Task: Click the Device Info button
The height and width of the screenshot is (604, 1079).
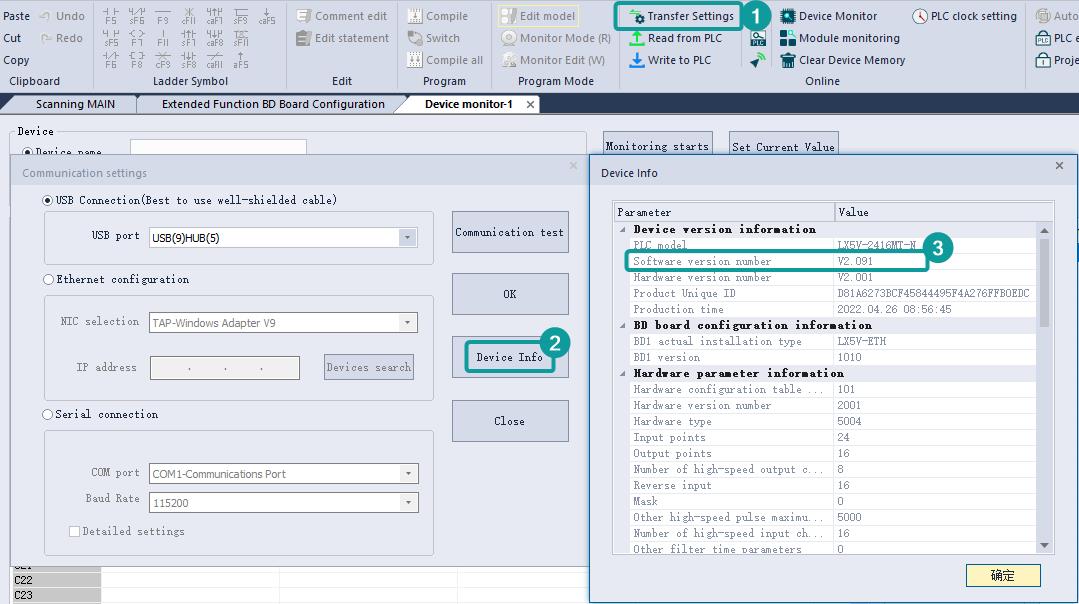Action: pos(509,357)
